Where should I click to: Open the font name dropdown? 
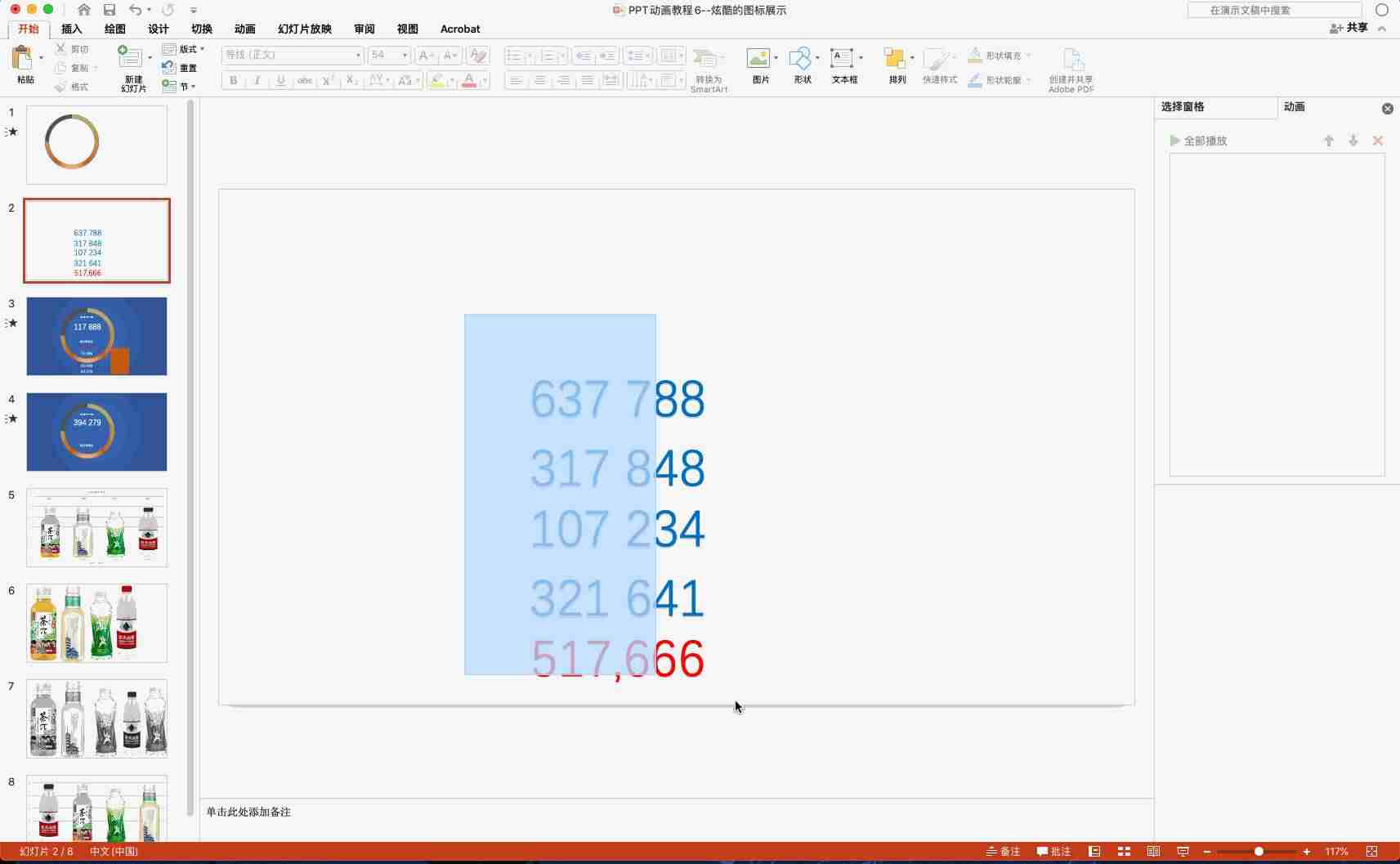292,55
